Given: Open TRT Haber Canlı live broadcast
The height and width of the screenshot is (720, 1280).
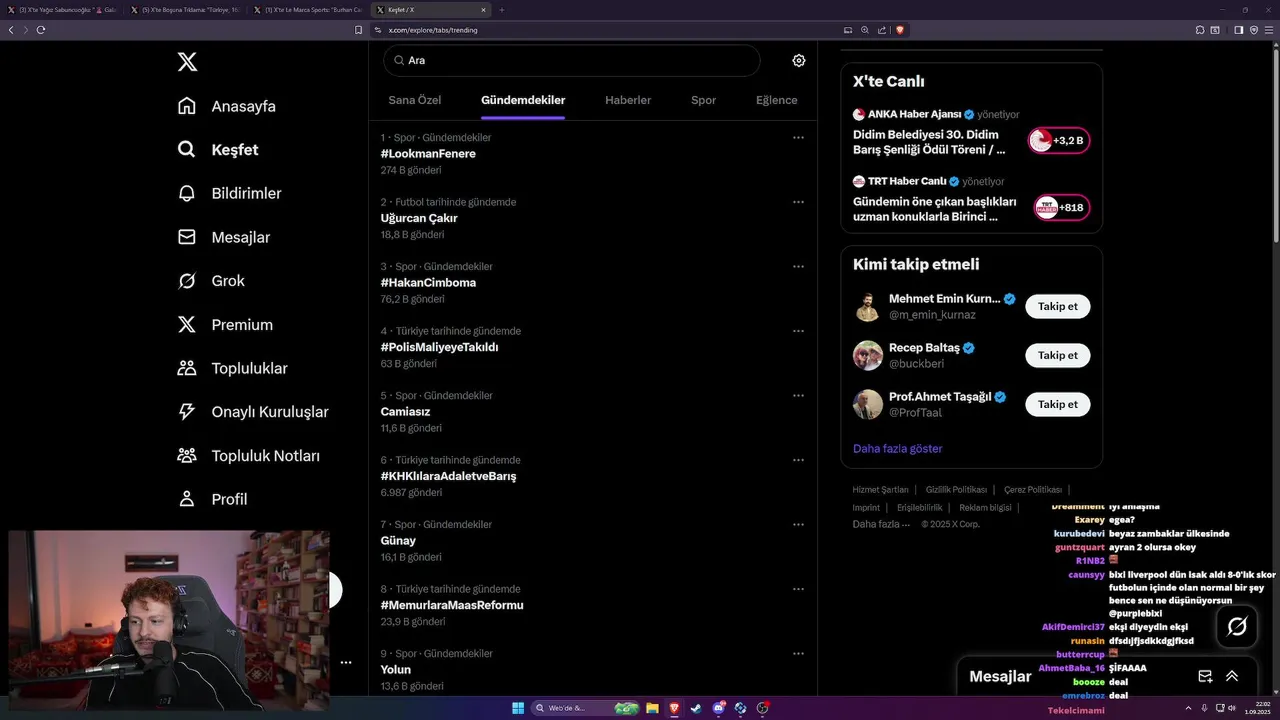Looking at the screenshot, I should [x=971, y=199].
